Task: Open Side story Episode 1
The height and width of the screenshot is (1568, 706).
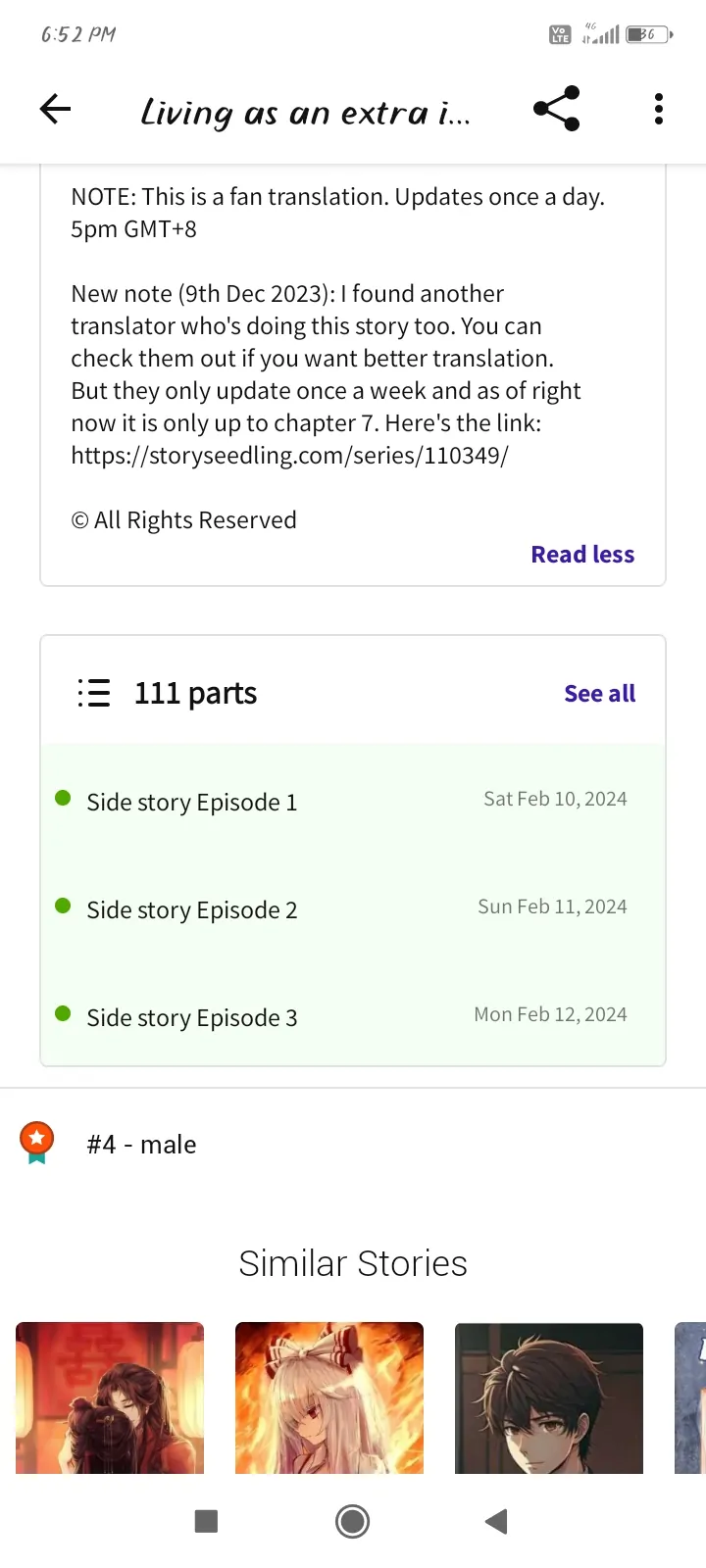Action: (192, 803)
